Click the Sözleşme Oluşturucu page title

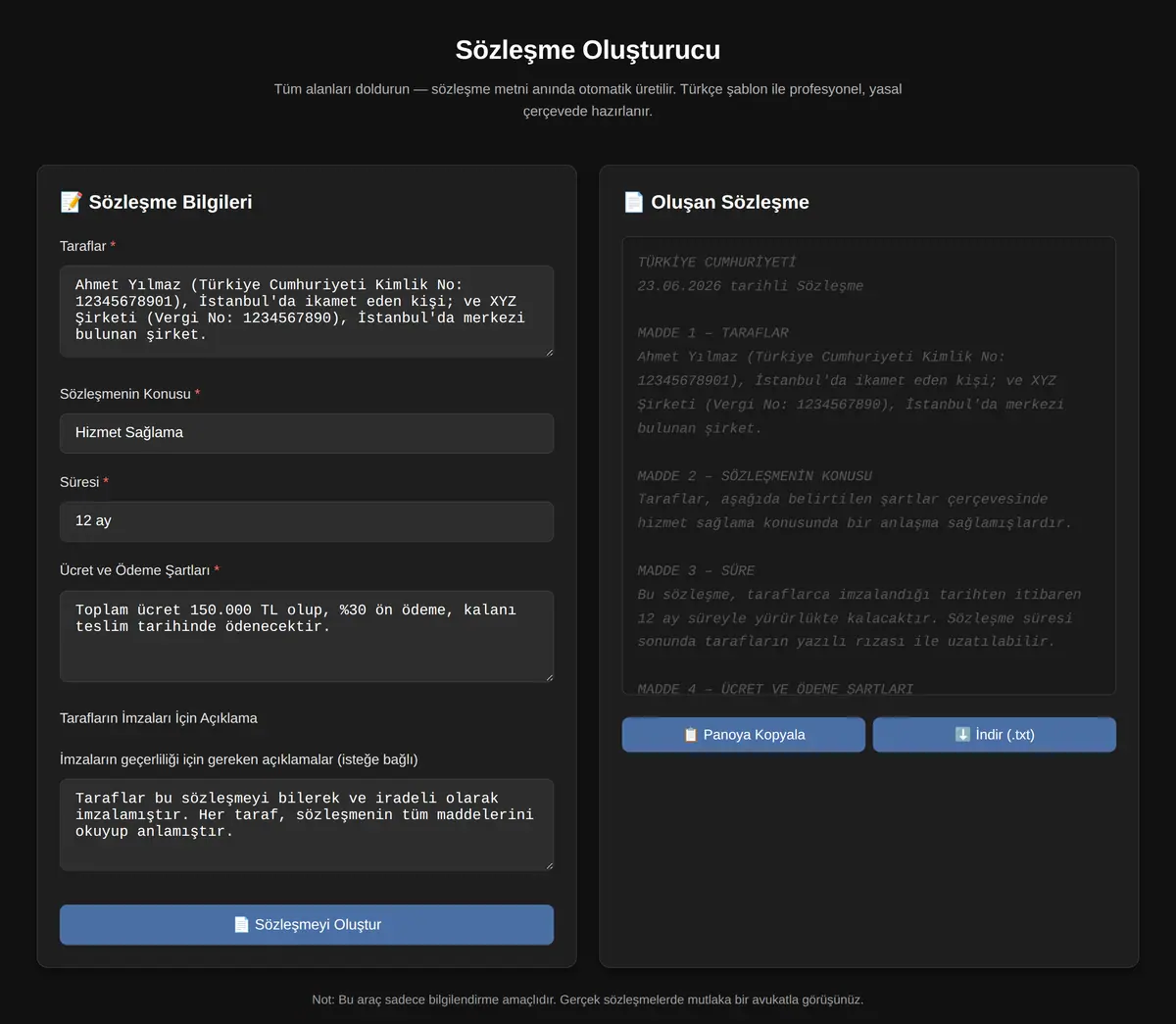coord(588,50)
